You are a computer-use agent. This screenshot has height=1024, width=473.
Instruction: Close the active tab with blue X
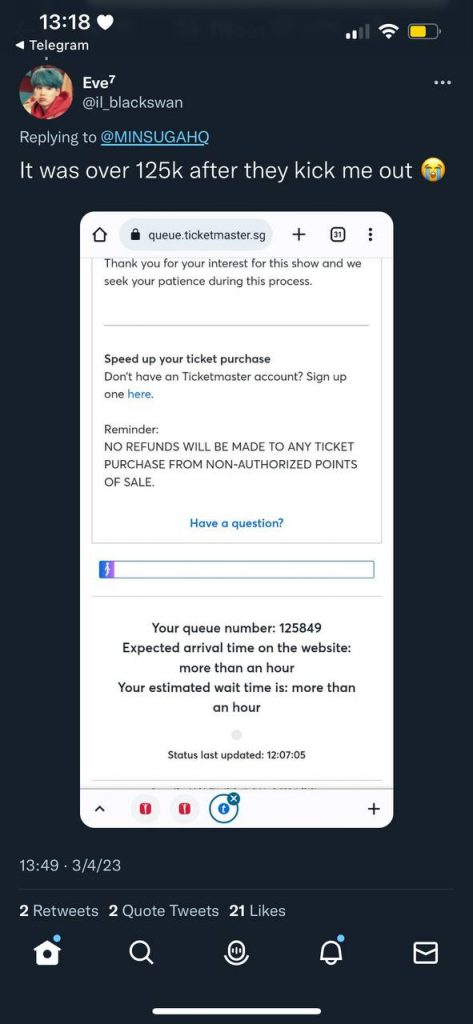click(x=235, y=797)
